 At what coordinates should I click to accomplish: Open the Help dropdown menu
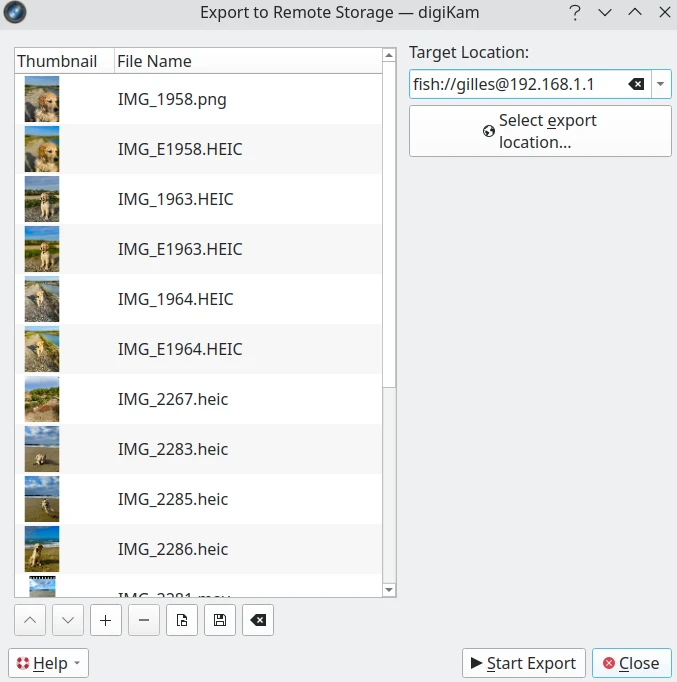click(48, 663)
